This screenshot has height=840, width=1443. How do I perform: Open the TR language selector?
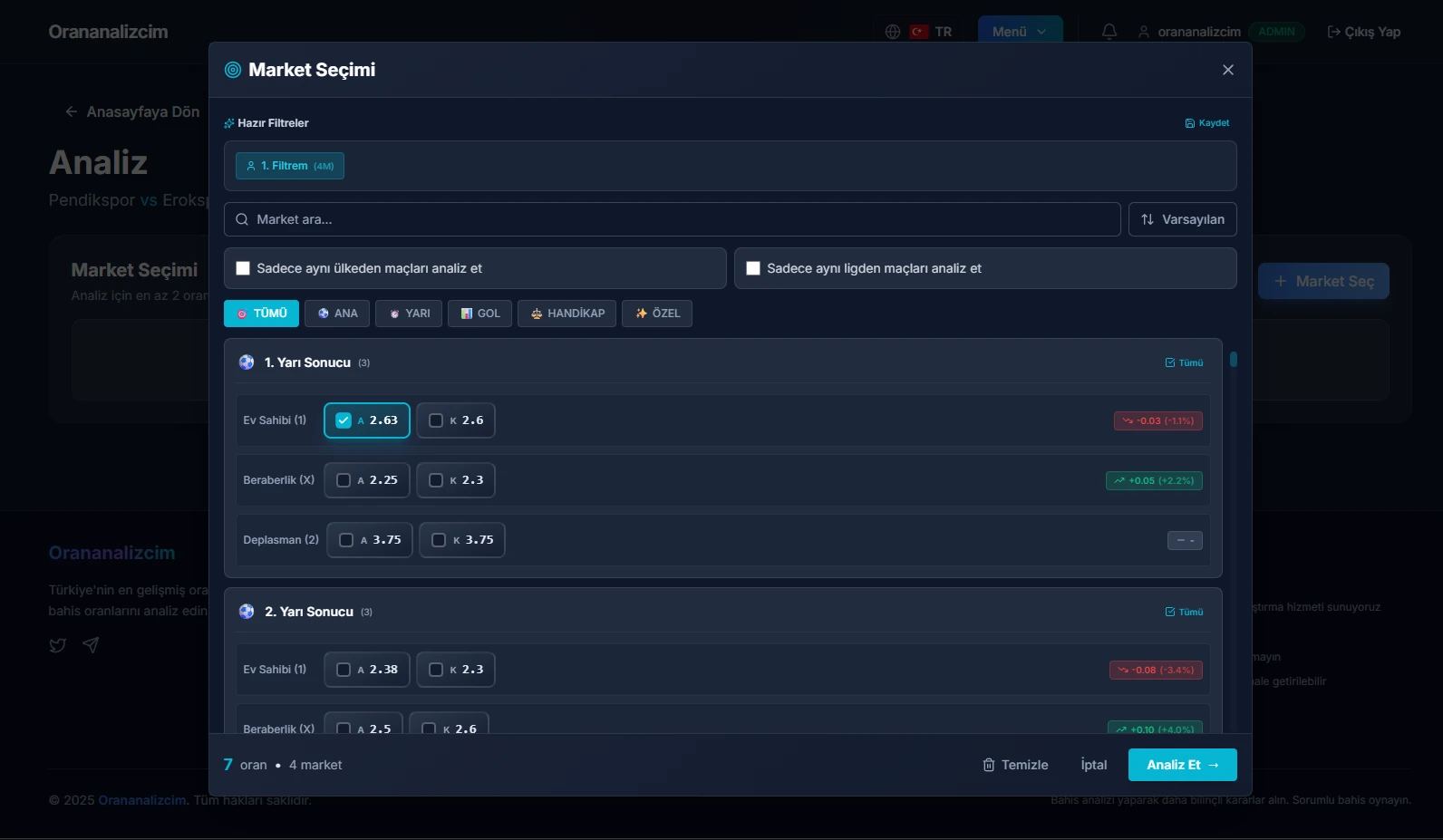pyautogui.click(x=932, y=32)
